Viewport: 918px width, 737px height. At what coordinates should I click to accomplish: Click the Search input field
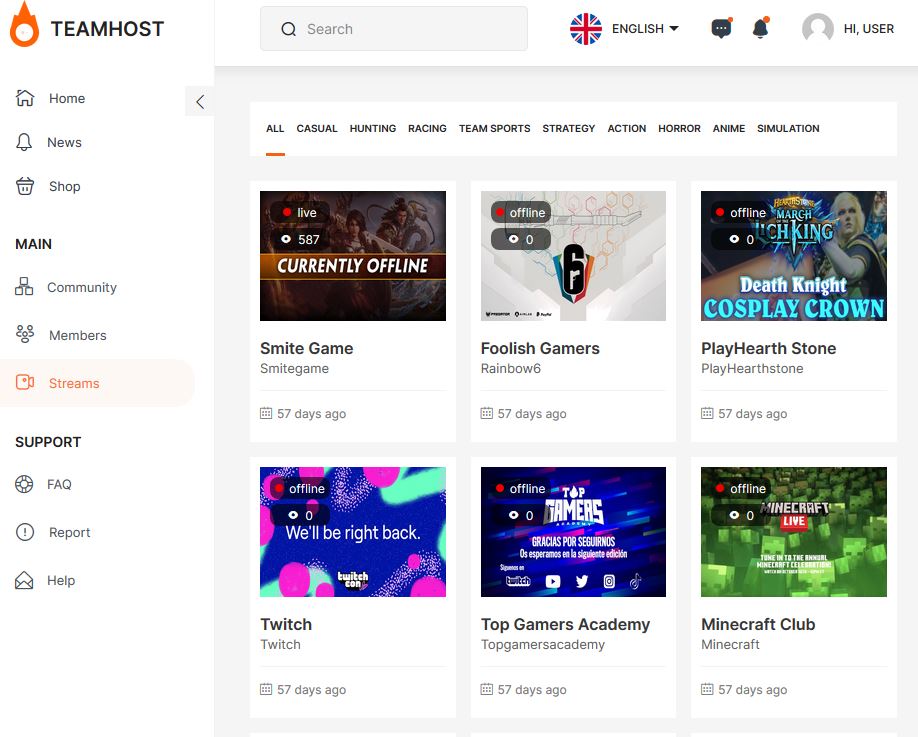[x=393, y=29]
